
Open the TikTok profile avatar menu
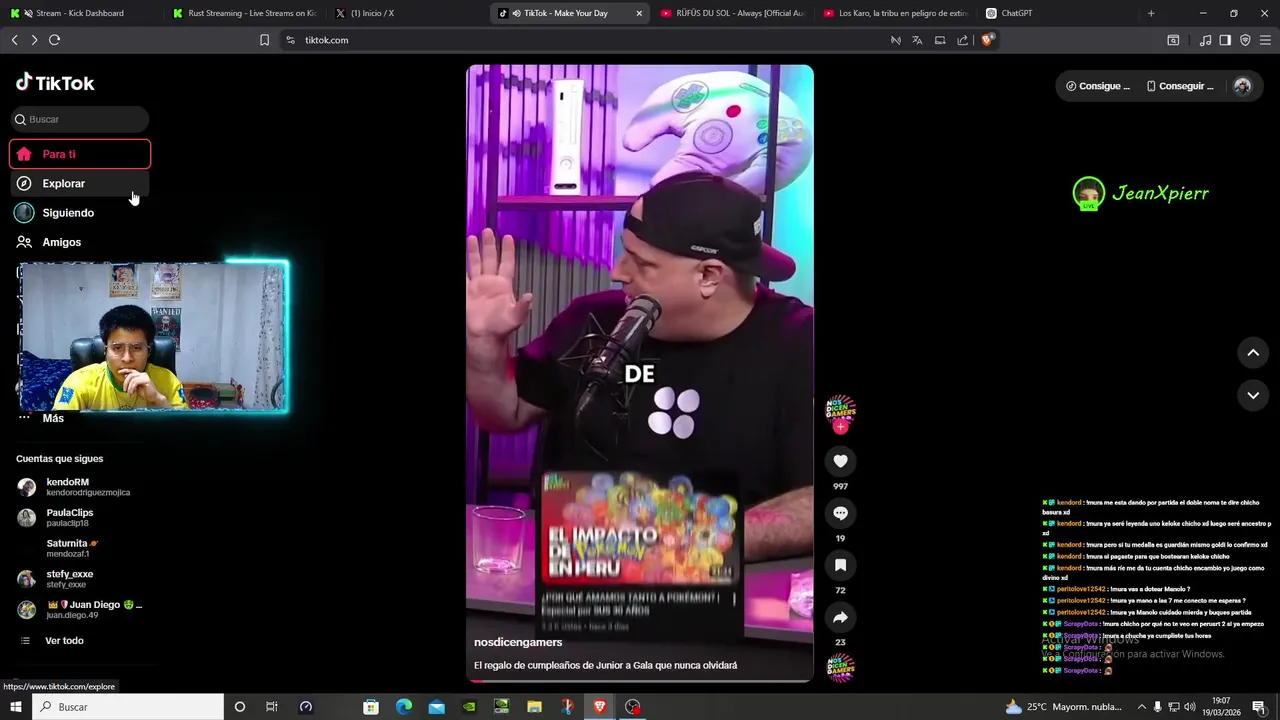click(1243, 86)
